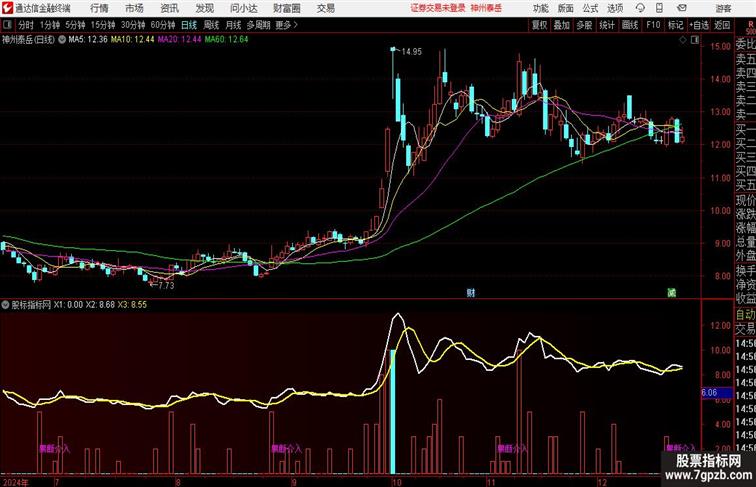Click the 神州泰岳(日线) chart title
Viewport: 756px width, 487px height.
tap(28, 40)
